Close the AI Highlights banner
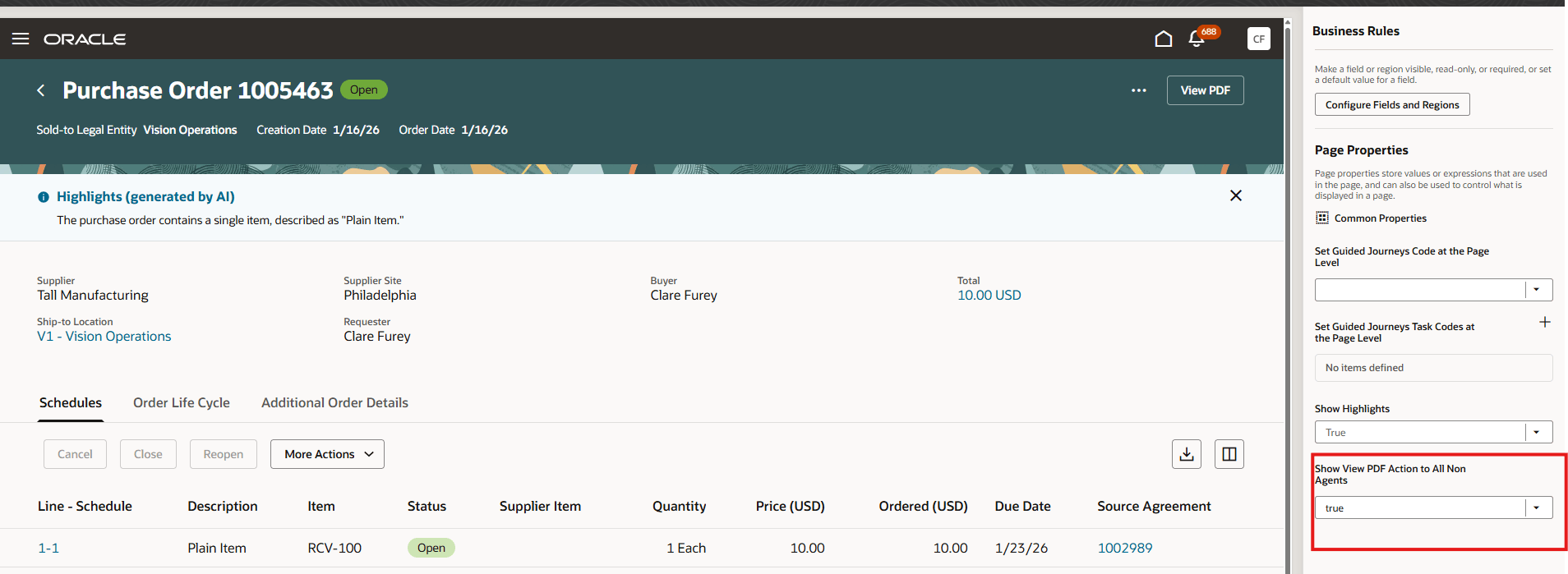Screen dimensions: 1568x574 click(1235, 195)
